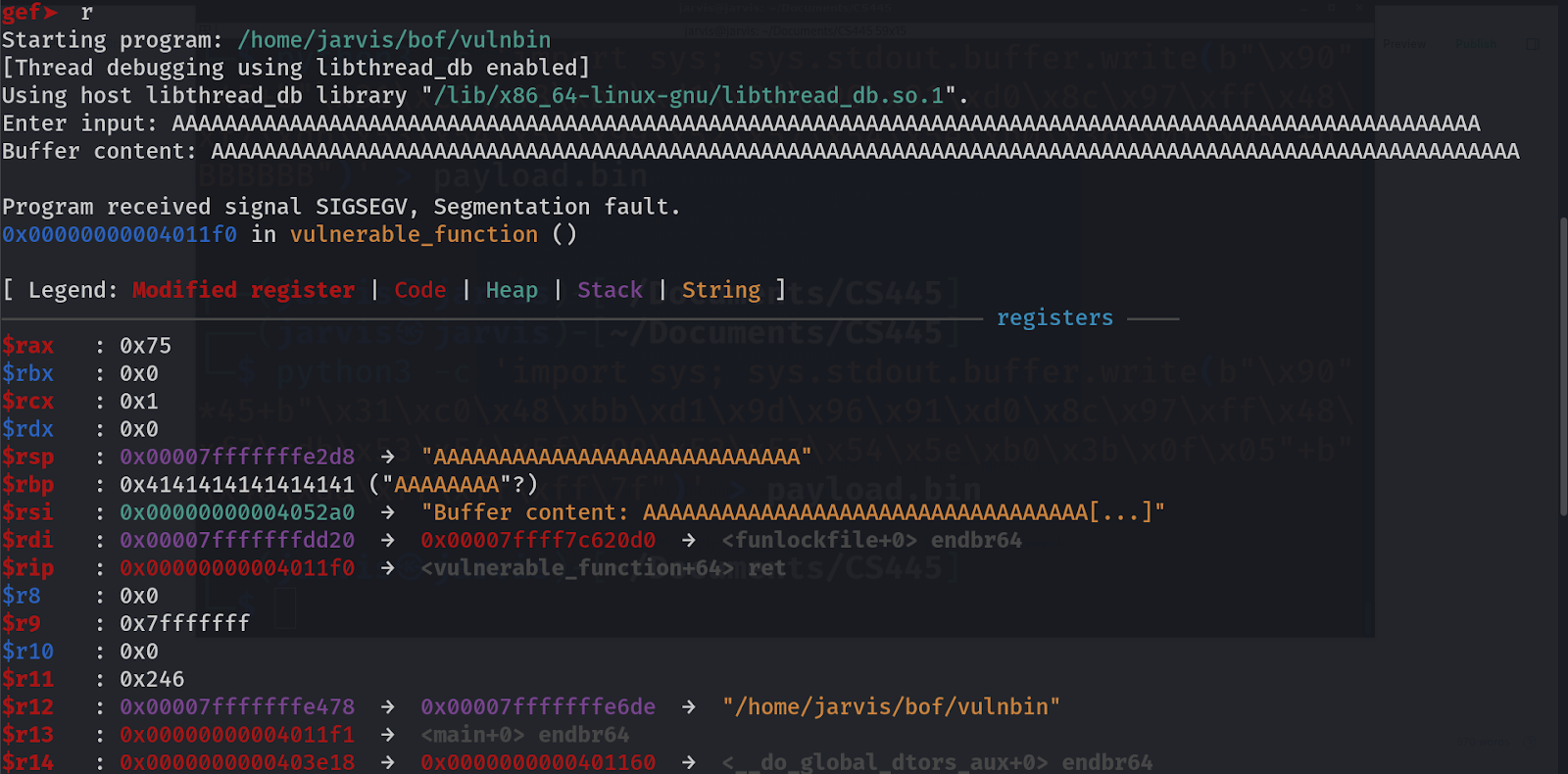This screenshot has width=1568, height=774.
Task: Click the Modified register legend label
Action: coord(243,290)
